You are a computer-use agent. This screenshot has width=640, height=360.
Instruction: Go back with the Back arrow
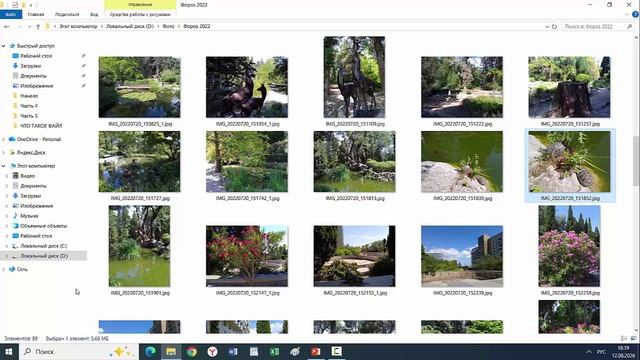[7, 27]
